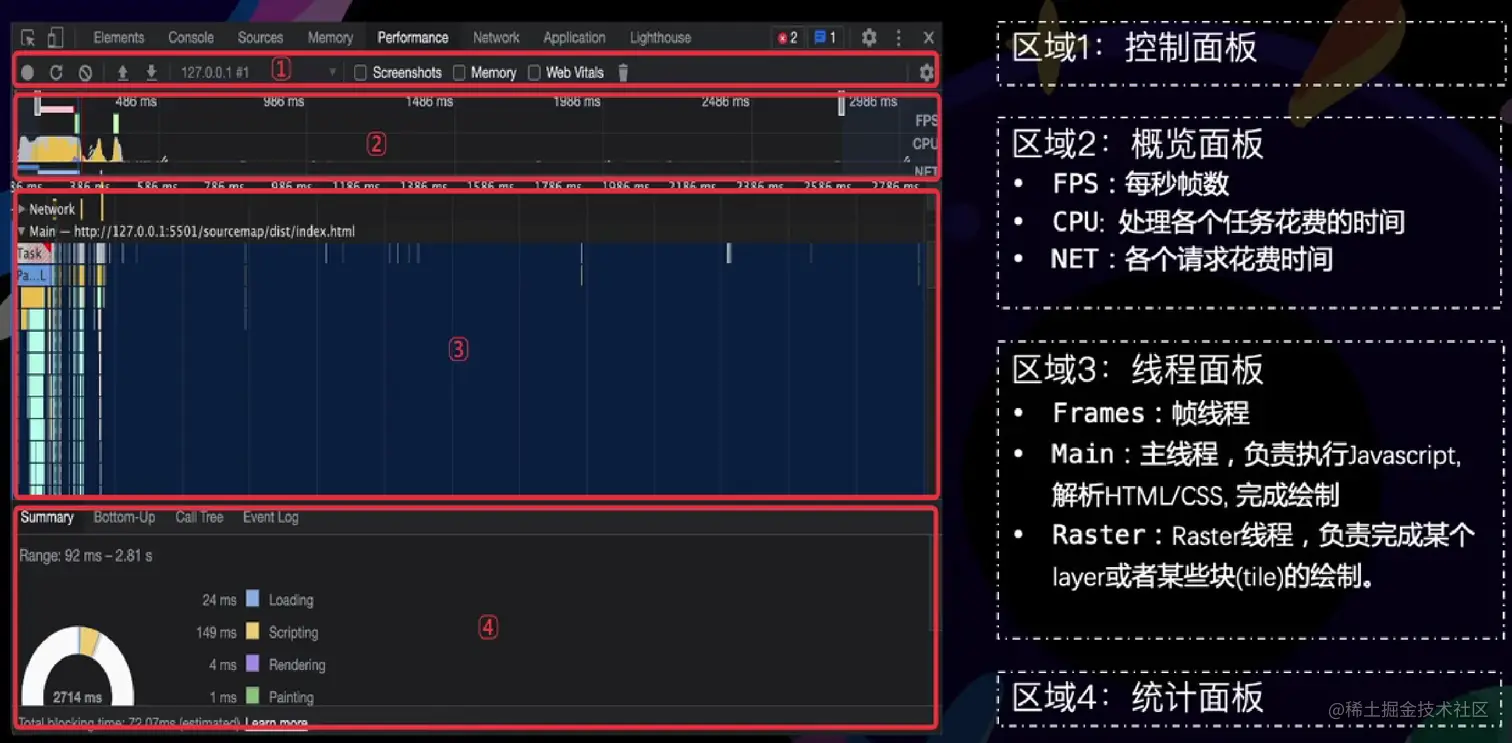Switch to the Lighthouse tab
Image resolution: width=1512 pixels, height=743 pixels.
pyautogui.click(x=660, y=38)
